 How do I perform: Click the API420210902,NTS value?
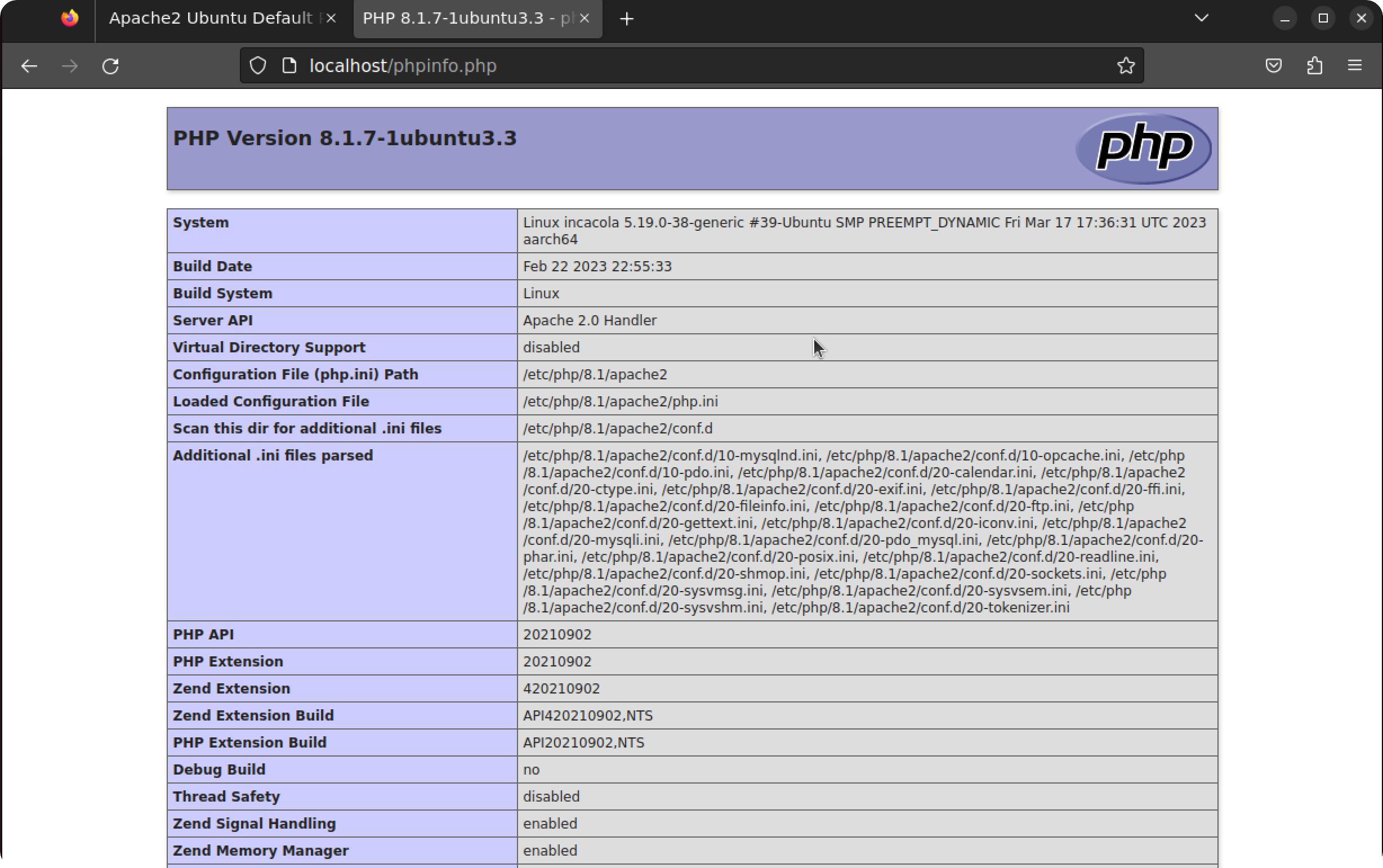(588, 715)
